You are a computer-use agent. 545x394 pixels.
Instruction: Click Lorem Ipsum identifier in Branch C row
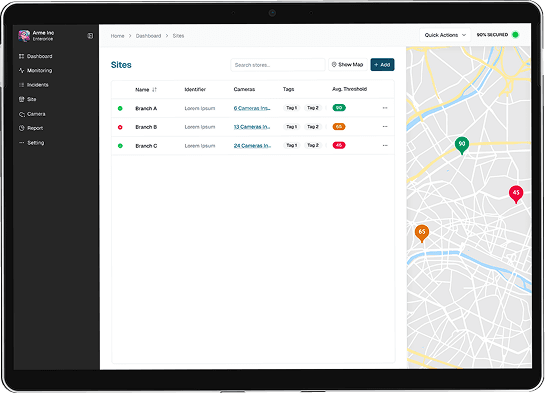(200, 146)
